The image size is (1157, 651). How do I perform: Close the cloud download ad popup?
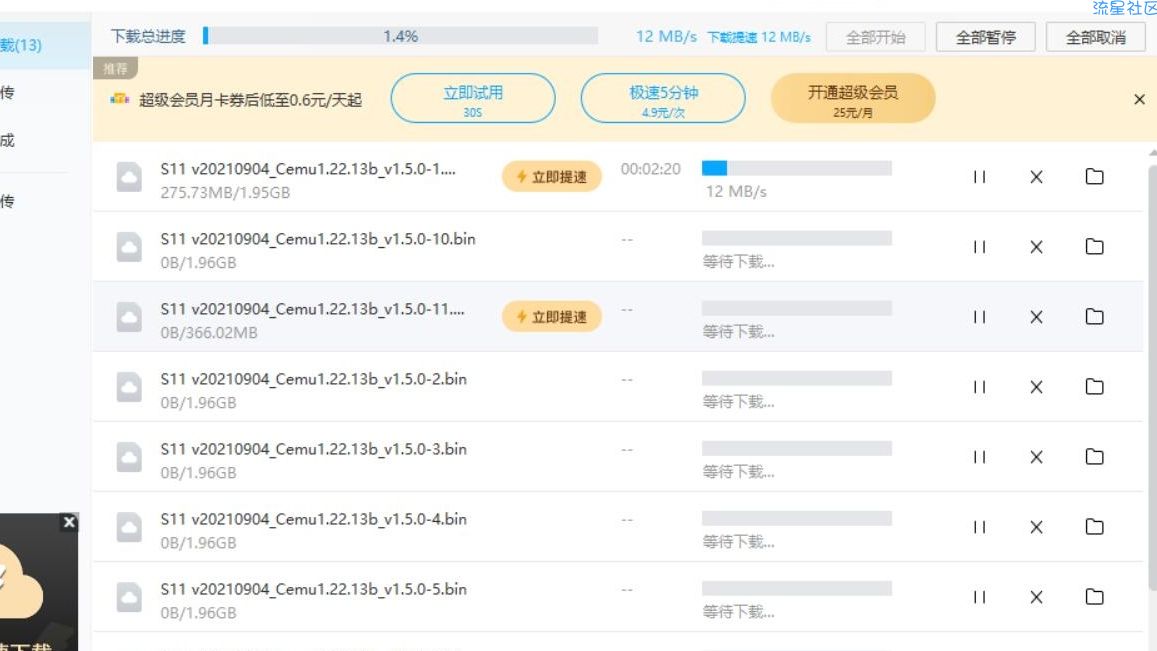click(x=69, y=522)
